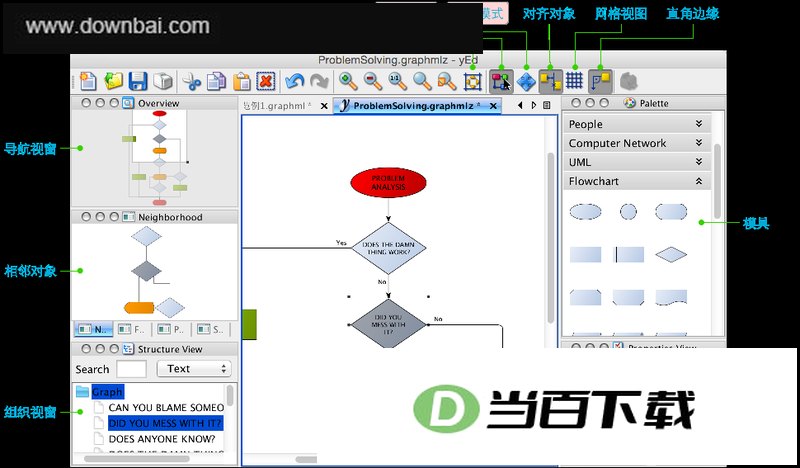Screen dimensions: 800x468
Task: Click Structure View horizontal scrollbar
Action: tap(137, 458)
